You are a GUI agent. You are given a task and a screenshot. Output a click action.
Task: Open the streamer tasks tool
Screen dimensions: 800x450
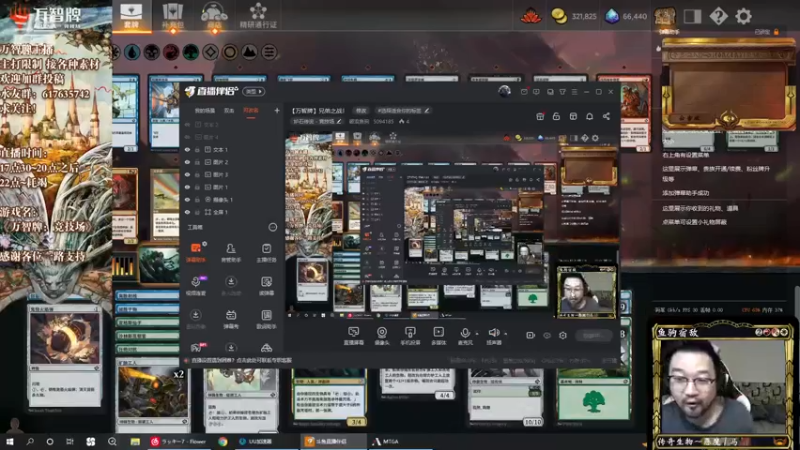coord(266,253)
